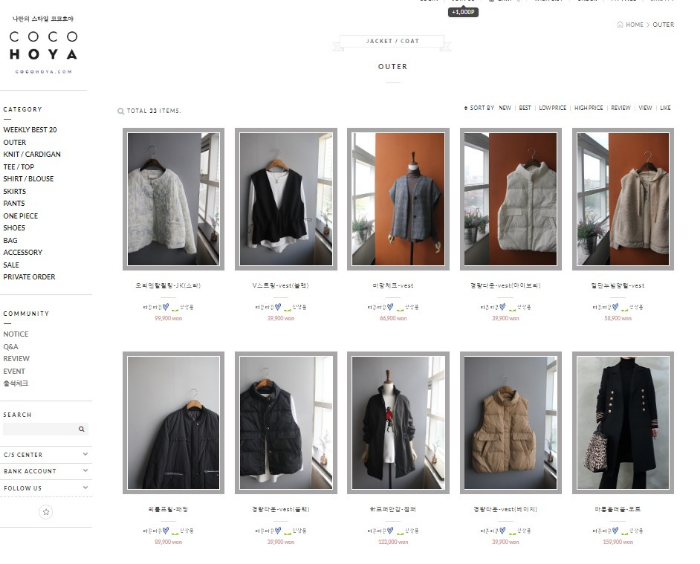This screenshot has height=564, width=700.
Task: Click the home icon in breadcrumb
Action: pos(620,25)
